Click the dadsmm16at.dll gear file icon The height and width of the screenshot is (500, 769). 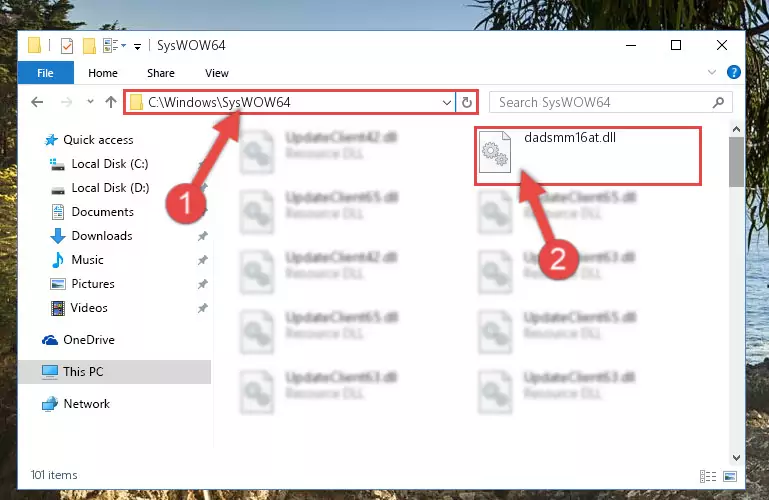pyautogui.click(x=494, y=152)
